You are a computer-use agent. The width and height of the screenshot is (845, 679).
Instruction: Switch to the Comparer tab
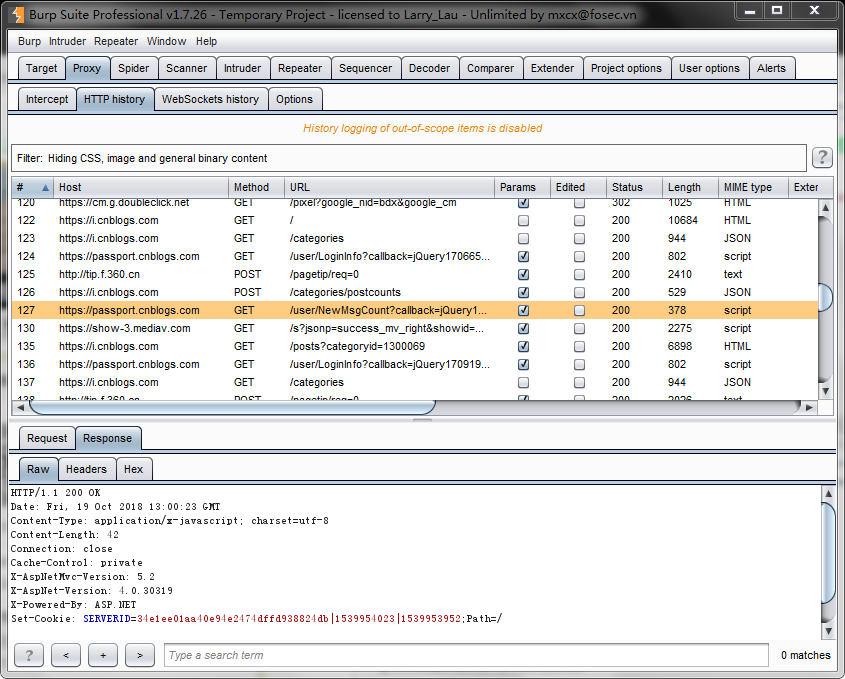490,68
